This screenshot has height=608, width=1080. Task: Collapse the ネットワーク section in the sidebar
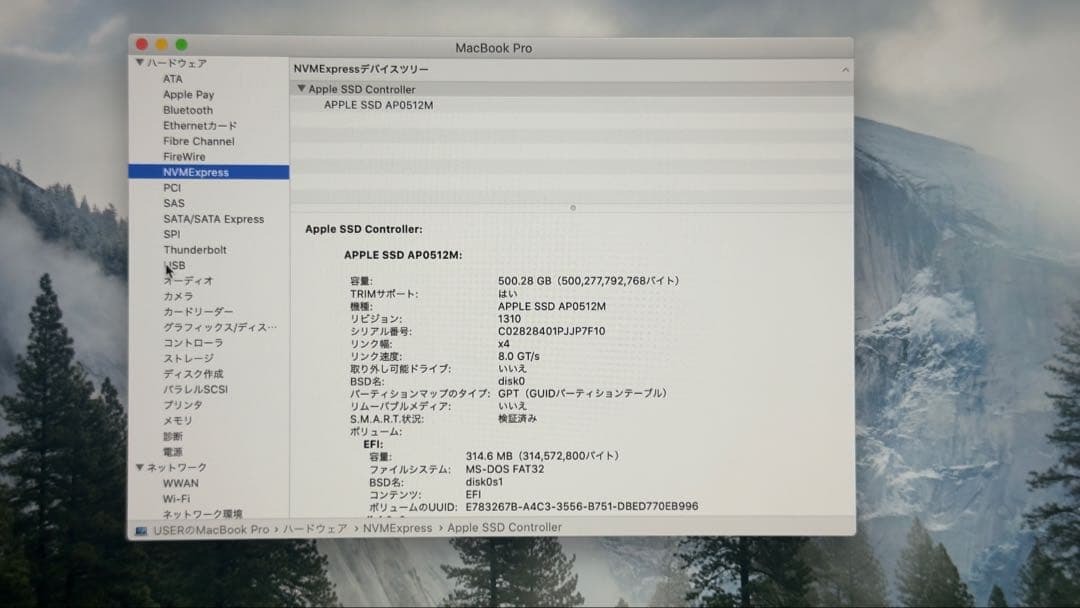tap(142, 467)
